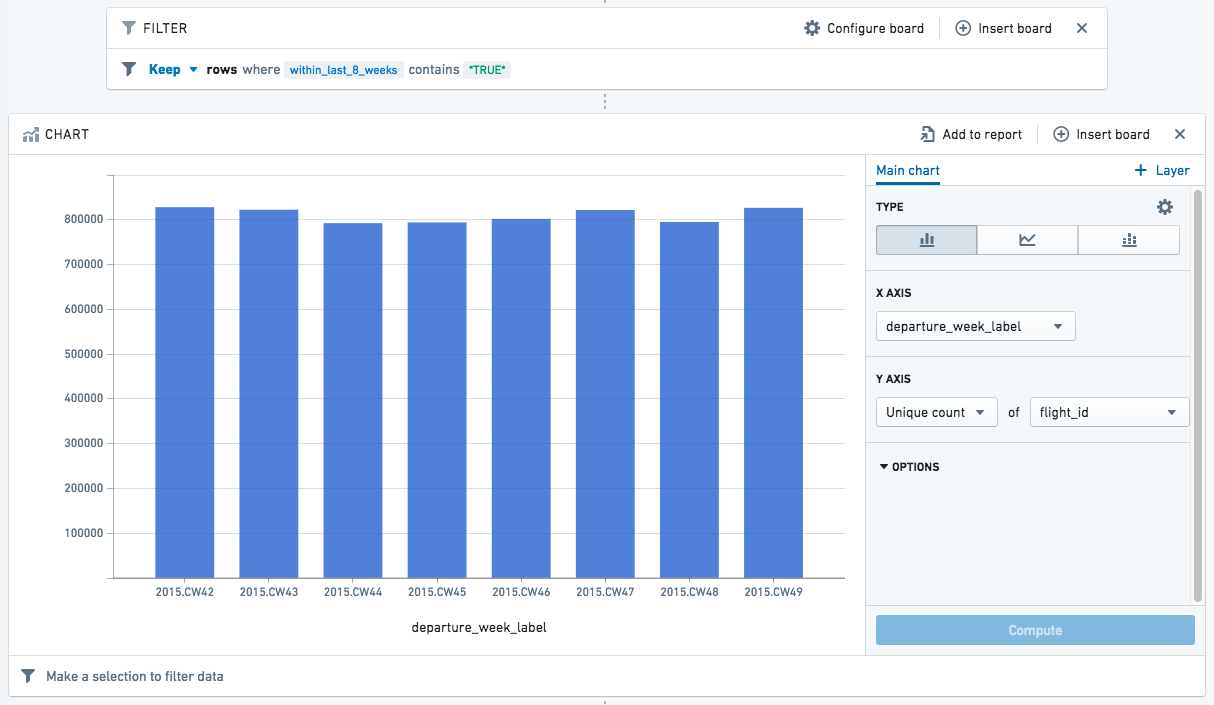Click the "TRUE" filter value tag
Image resolution: width=1214 pixels, height=705 pixels.
pyautogui.click(x=487, y=70)
